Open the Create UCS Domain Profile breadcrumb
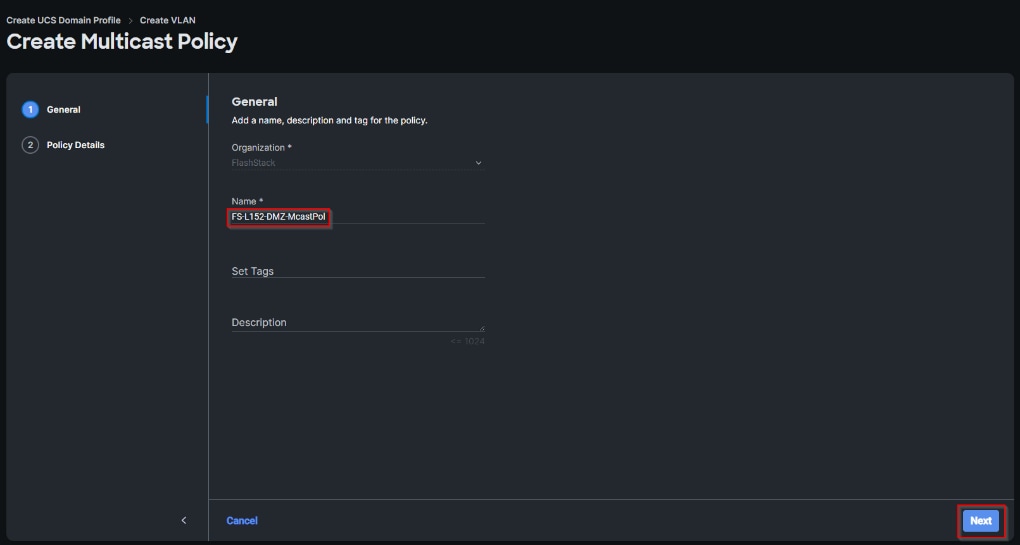Viewport: 1020px width, 545px height. (x=63, y=21)
